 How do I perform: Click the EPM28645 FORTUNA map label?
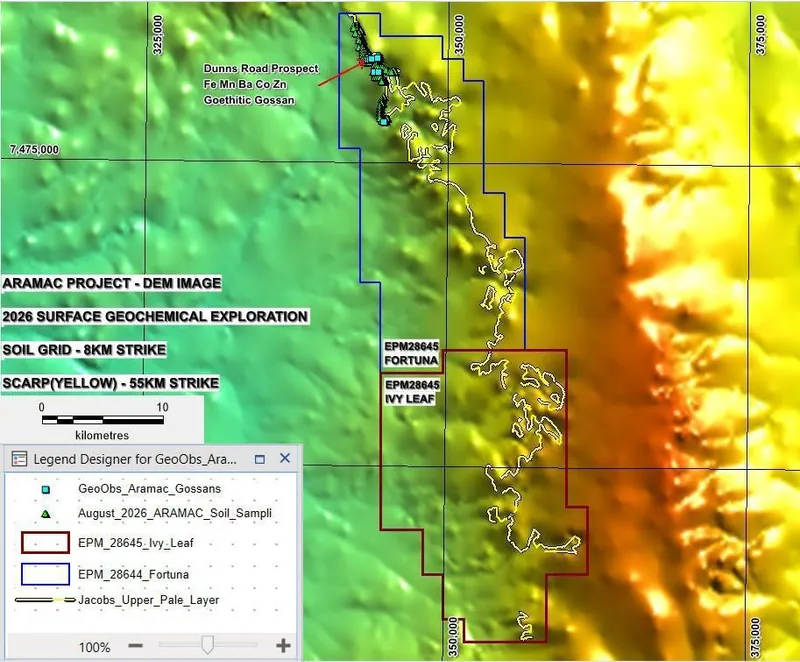(x=411, y=353)
